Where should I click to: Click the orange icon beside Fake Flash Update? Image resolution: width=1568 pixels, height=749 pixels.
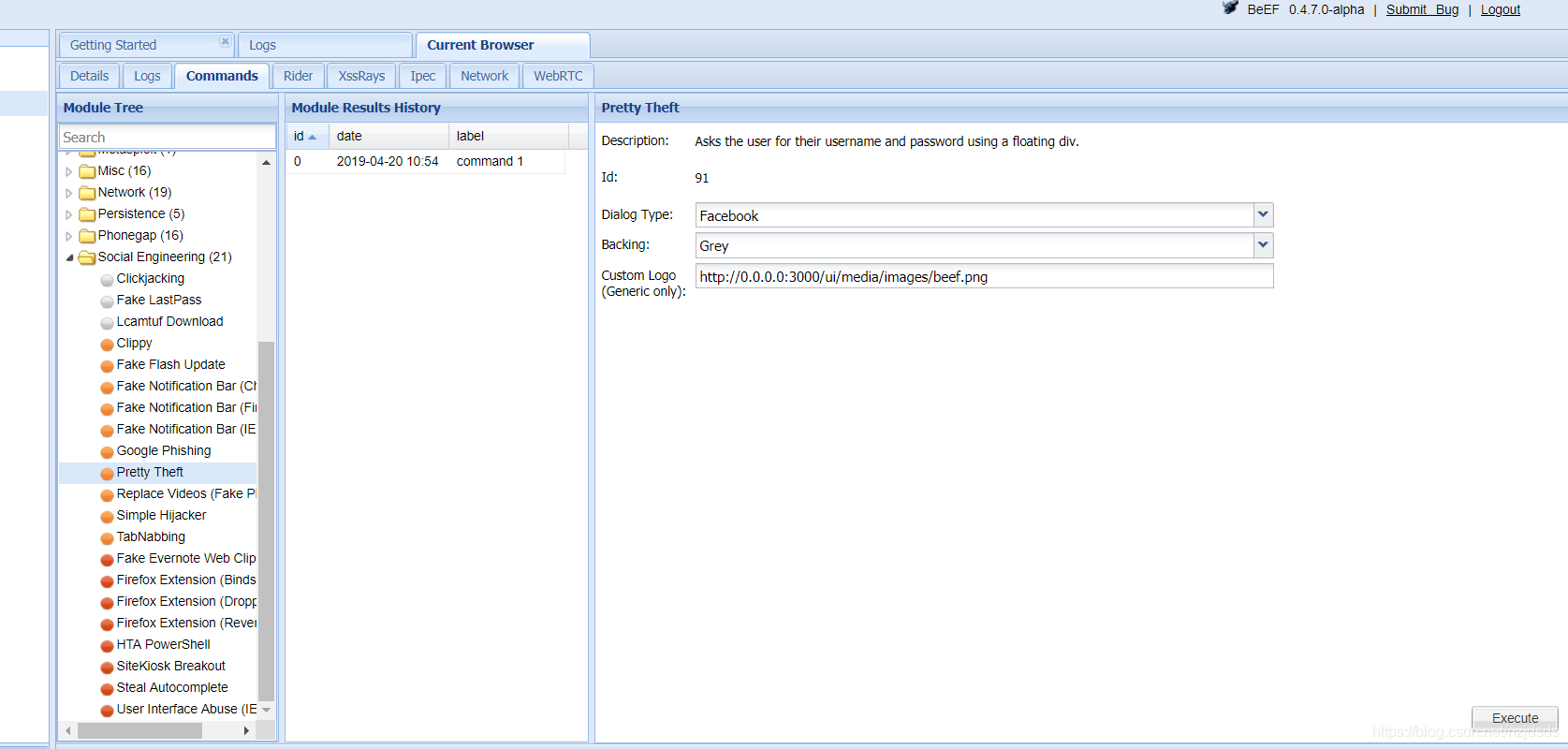tap(107, 366)
